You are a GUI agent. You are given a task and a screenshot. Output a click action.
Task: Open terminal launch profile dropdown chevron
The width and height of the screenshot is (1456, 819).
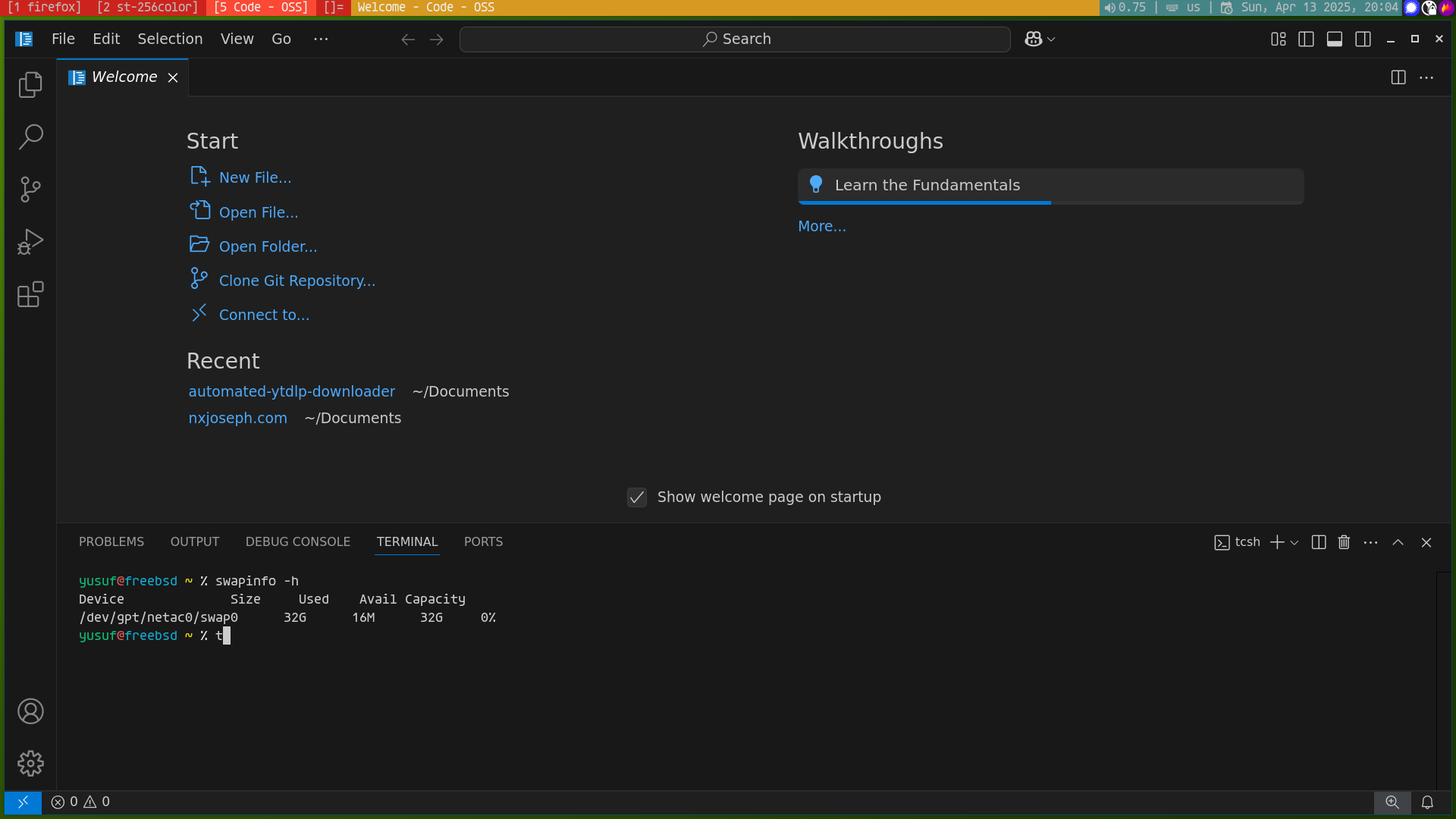click(1294, 542)
